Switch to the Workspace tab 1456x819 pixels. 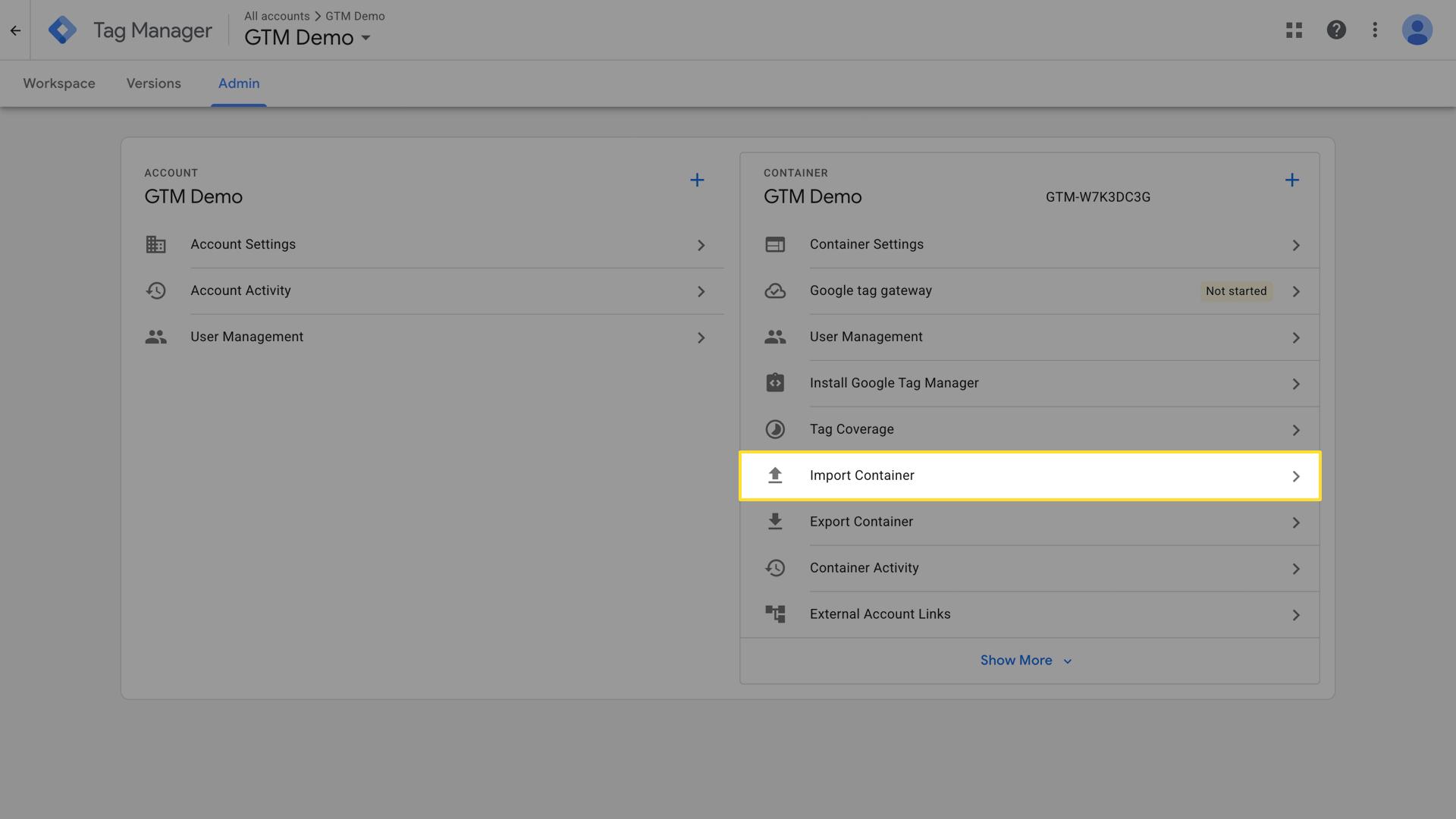click(58, 83)
